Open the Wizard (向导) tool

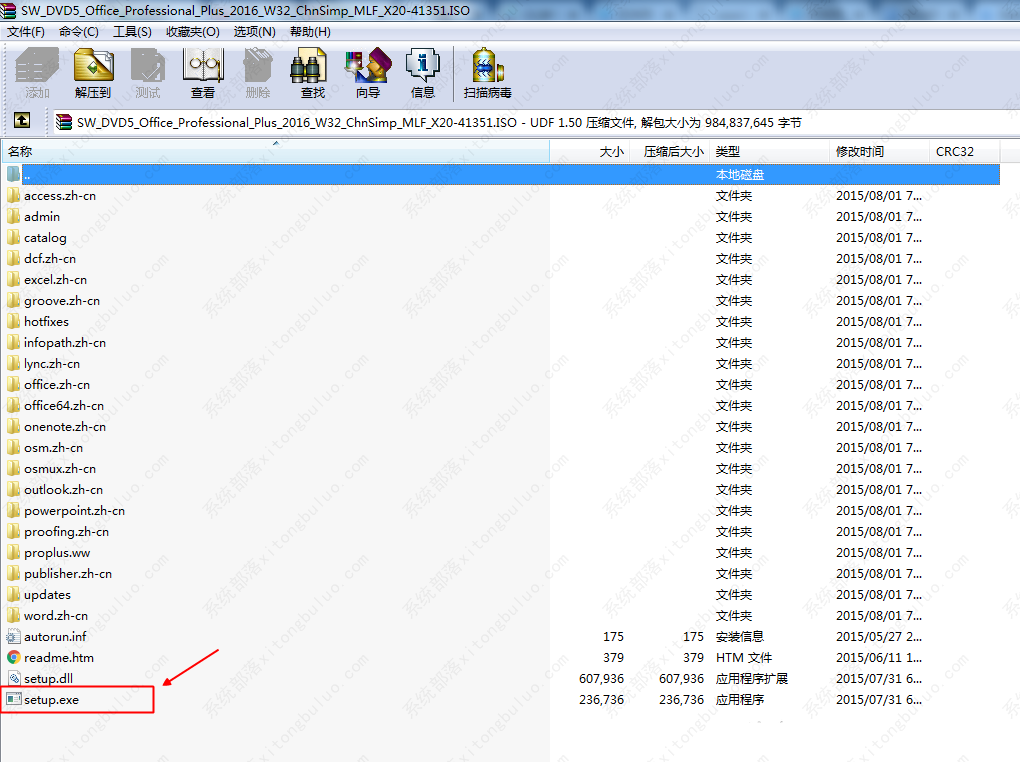pyautogui.click(x=368, y=66)
